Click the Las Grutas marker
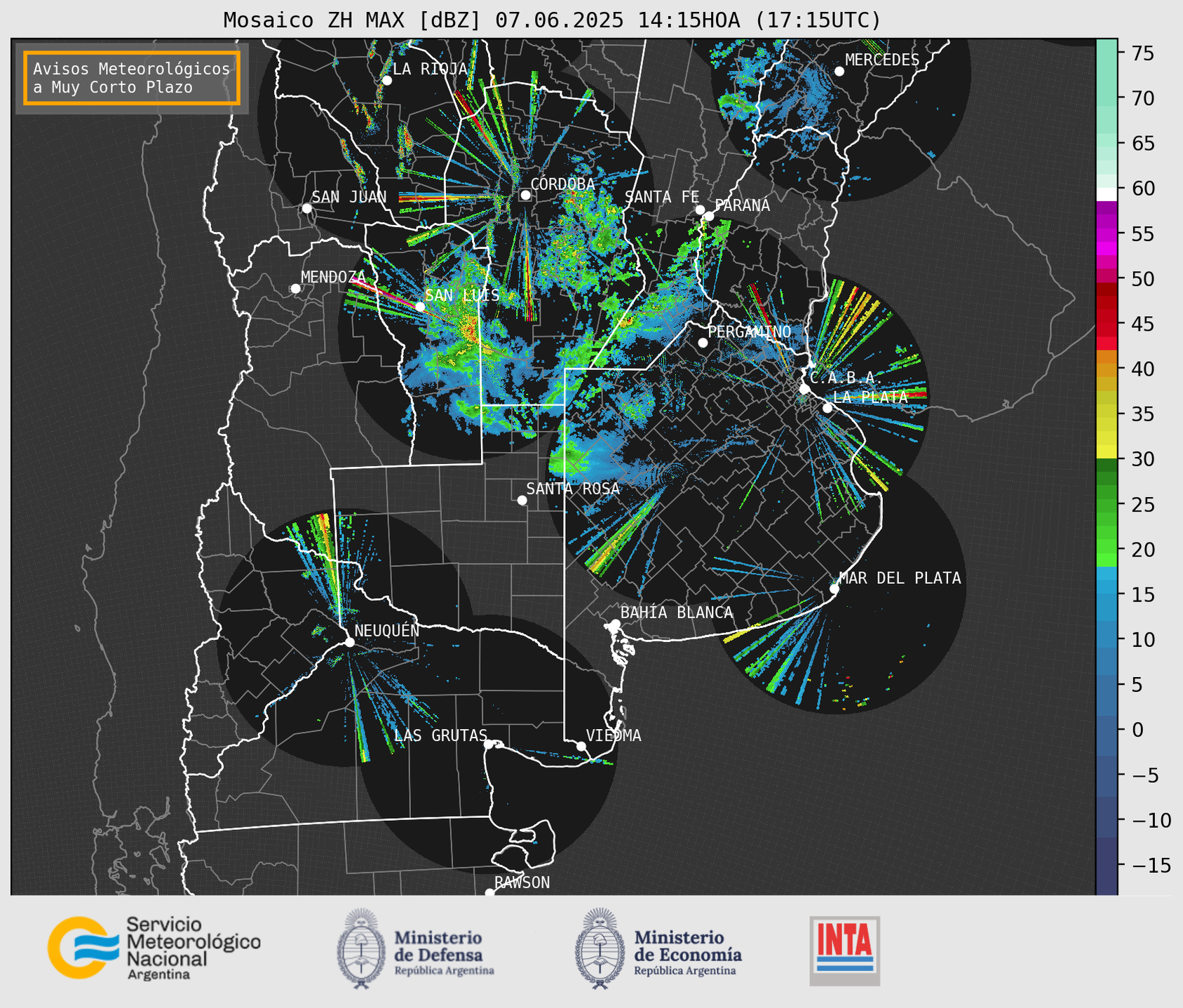This screenshot has height=1008, width=1183. 489,744
